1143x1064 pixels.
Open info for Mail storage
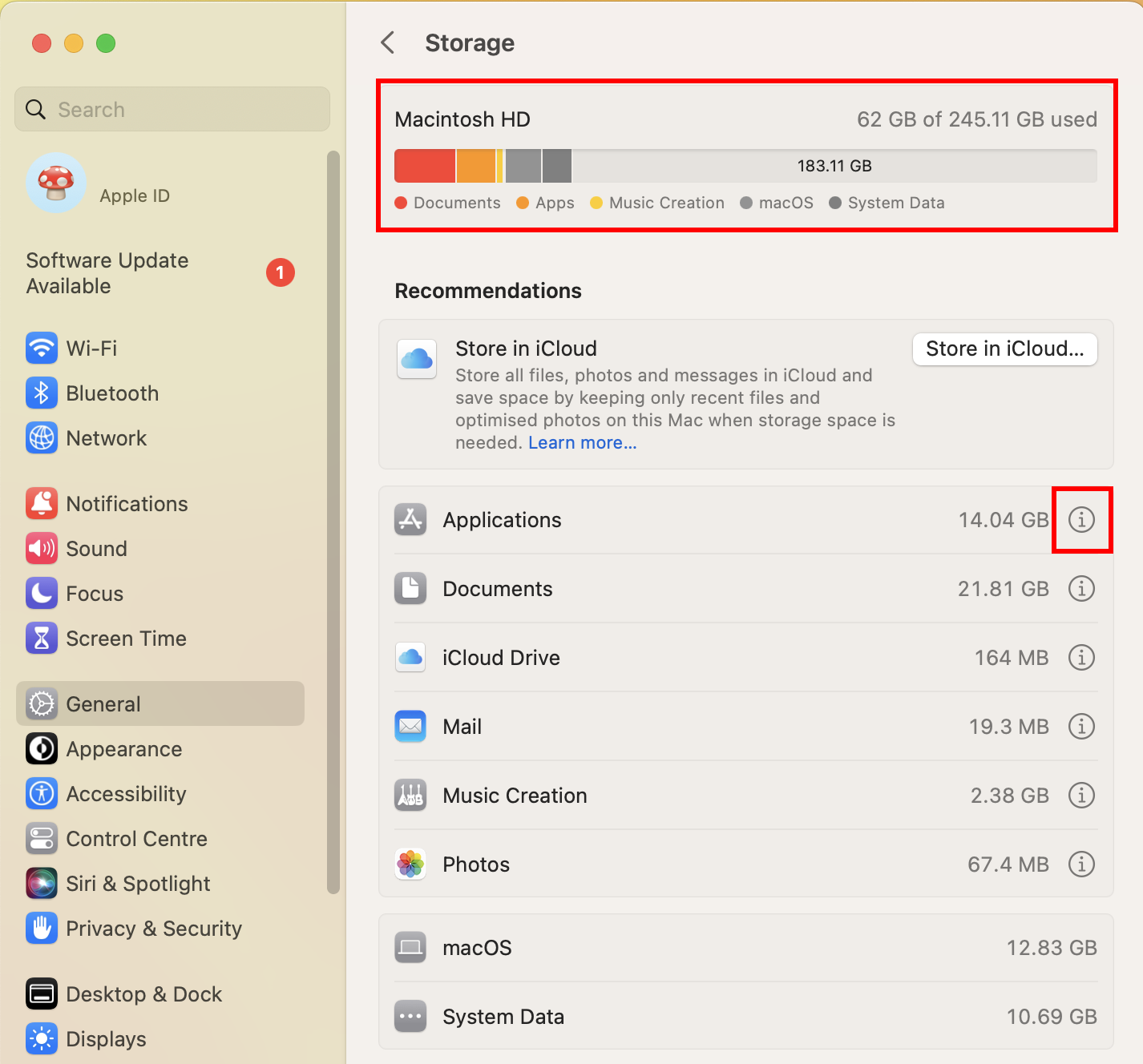[1081, 727]
